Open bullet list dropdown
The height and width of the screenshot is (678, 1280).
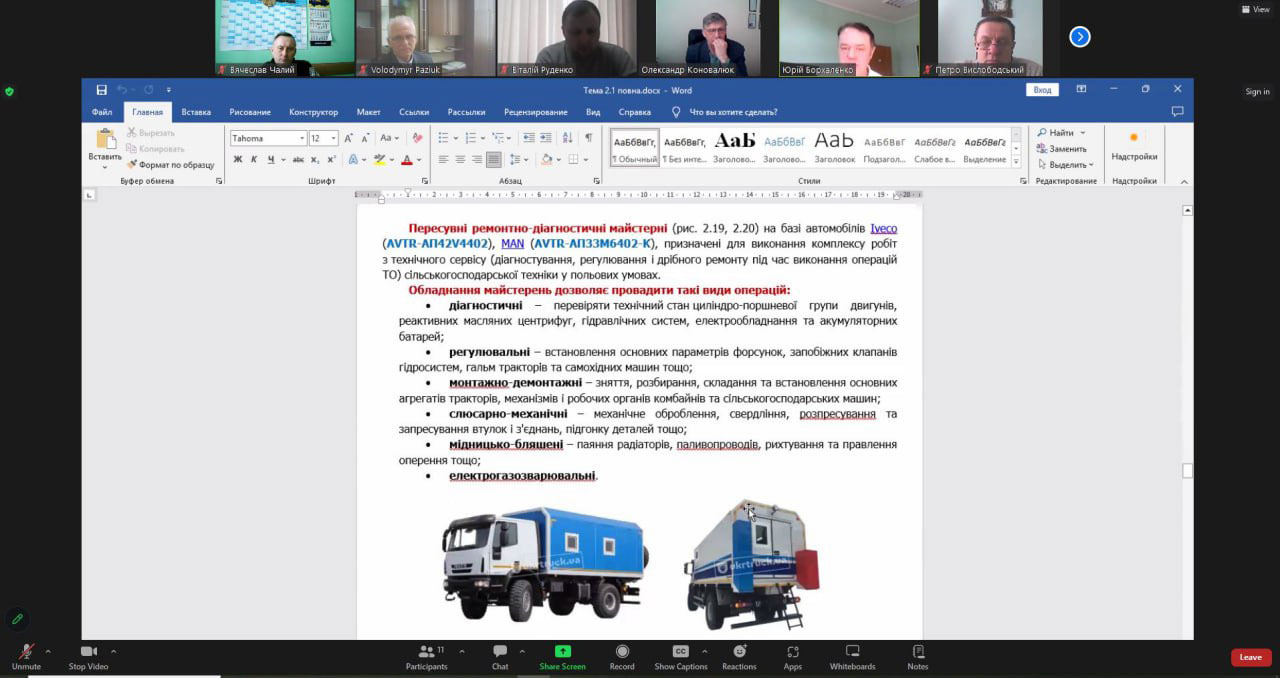click(456, 138)
